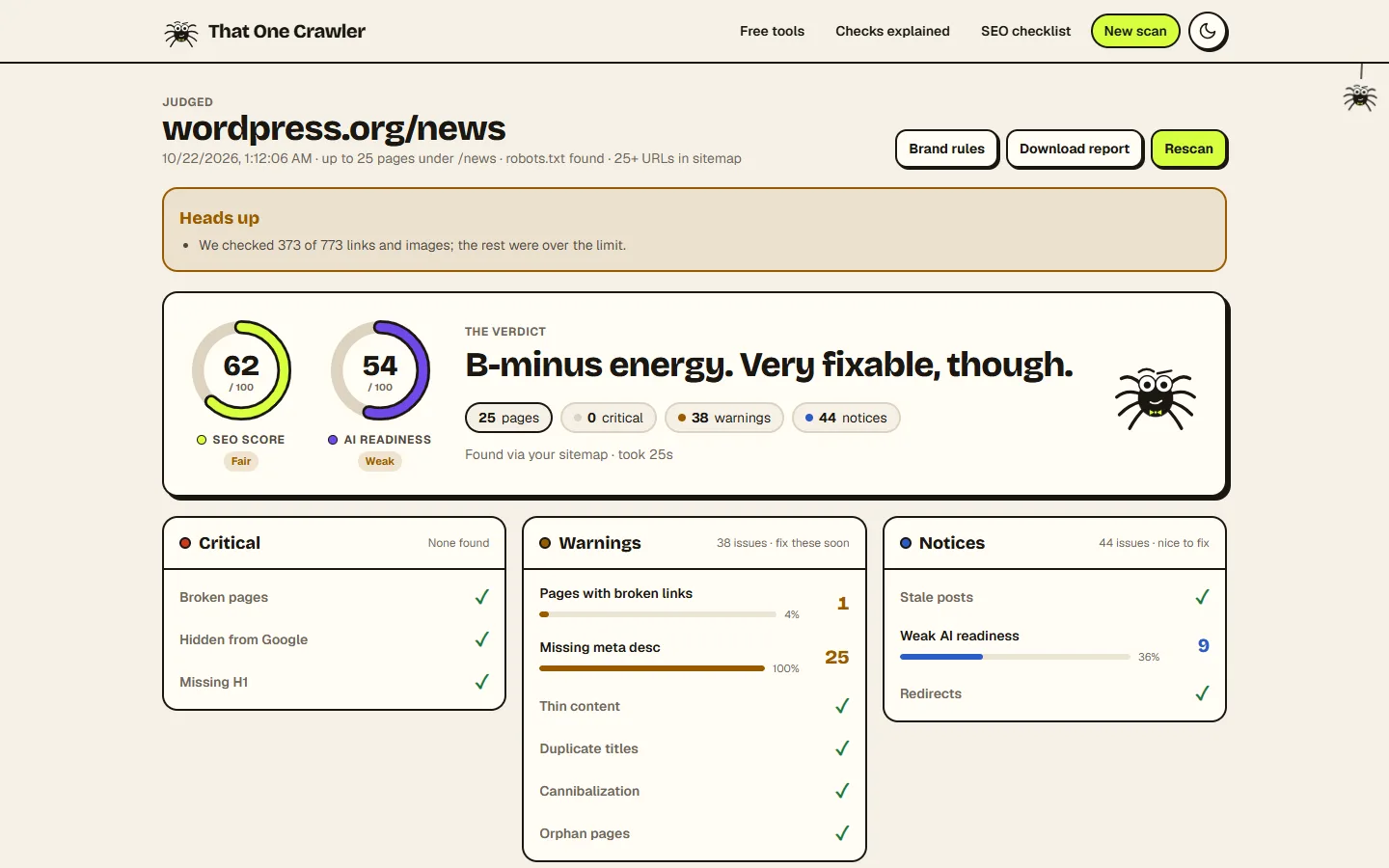Filter by the 0 critical pill

(x=609, y=418)
